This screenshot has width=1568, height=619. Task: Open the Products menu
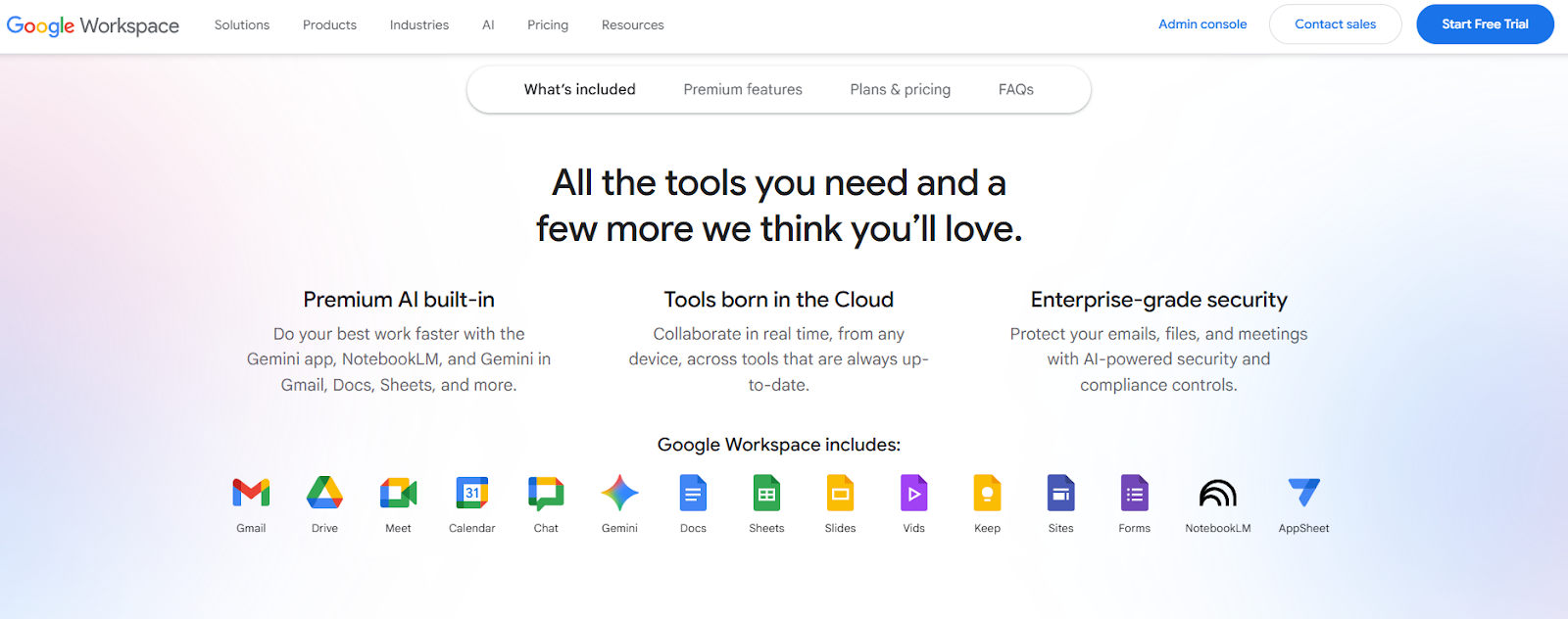coord(329,25)
